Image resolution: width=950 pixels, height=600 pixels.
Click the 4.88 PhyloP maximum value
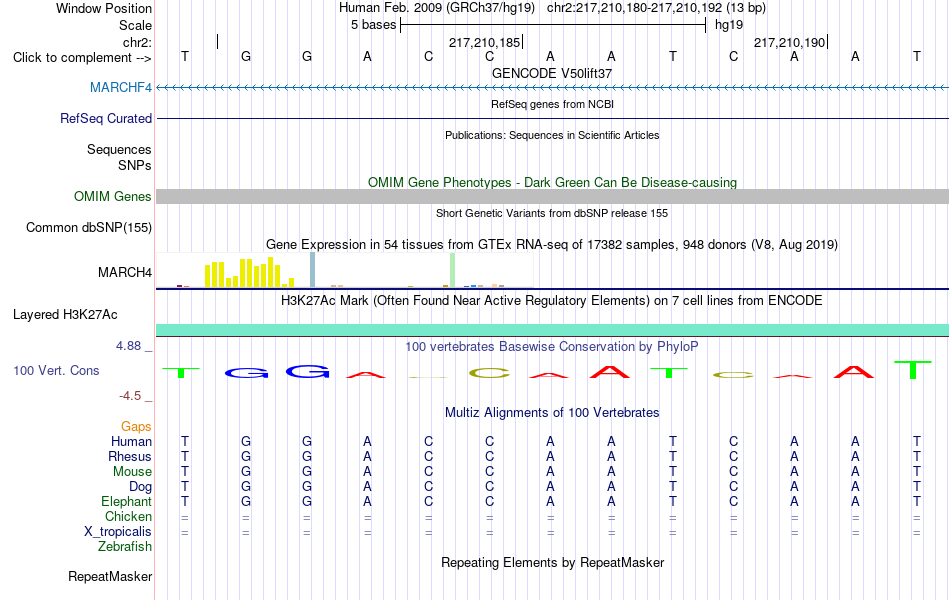click(128, 346)
